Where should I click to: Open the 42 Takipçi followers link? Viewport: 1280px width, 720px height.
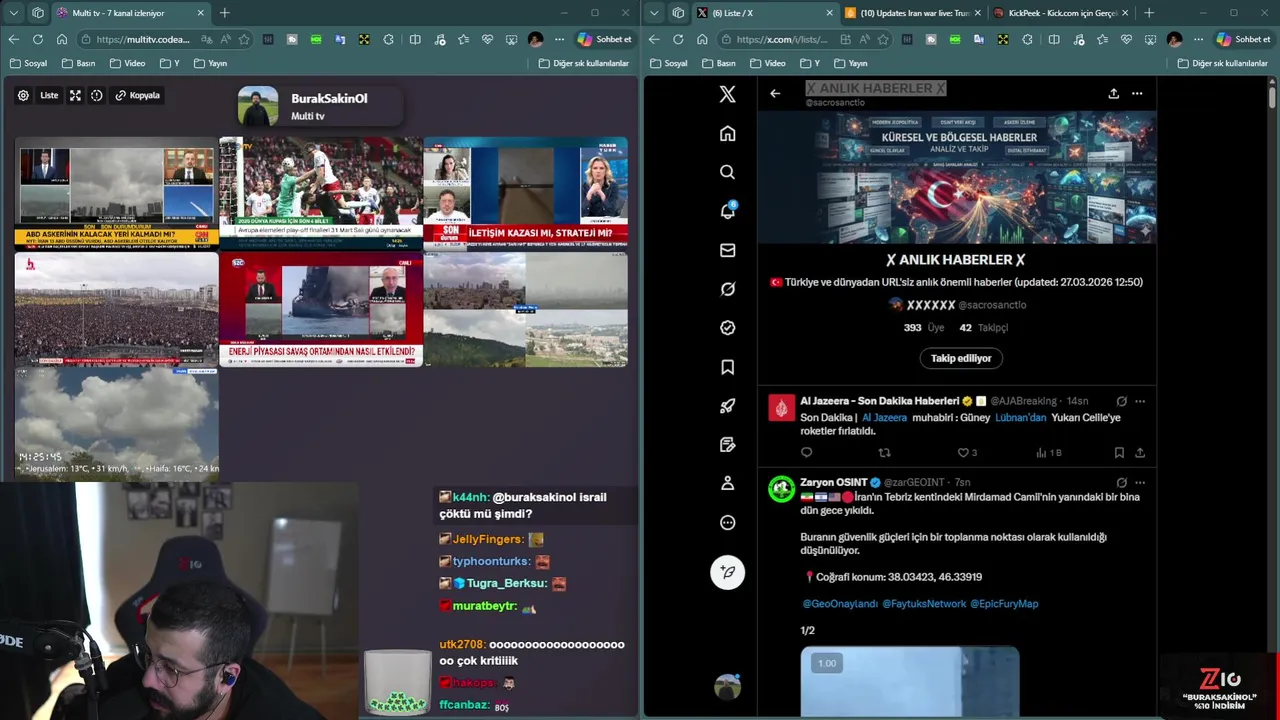point(983,327)
